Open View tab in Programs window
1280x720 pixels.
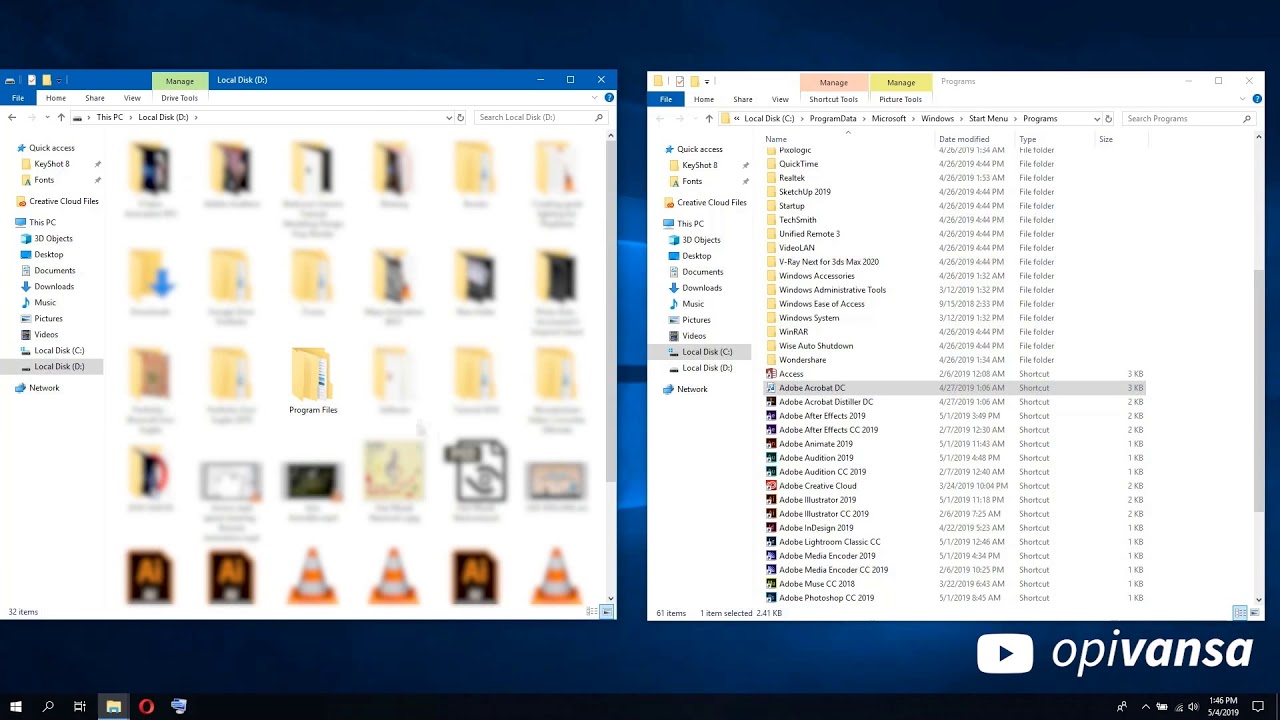pyautogui.click(x=780, y=99)
